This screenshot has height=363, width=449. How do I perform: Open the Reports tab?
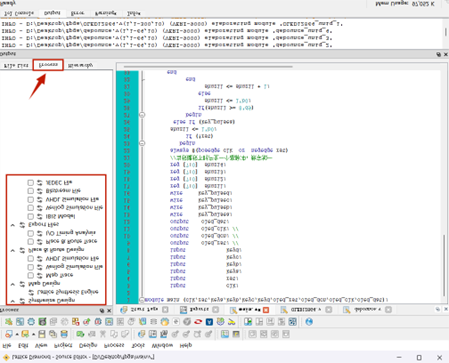pyautogui.click(x=199, y=310)
